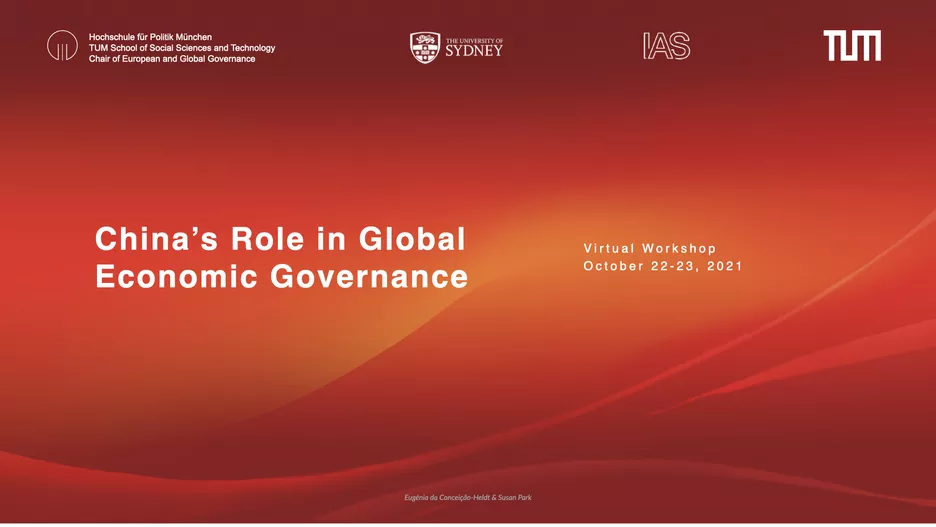Click the IAS logo
The height and width of the screenshot is (527, 936).
point(666,46)
